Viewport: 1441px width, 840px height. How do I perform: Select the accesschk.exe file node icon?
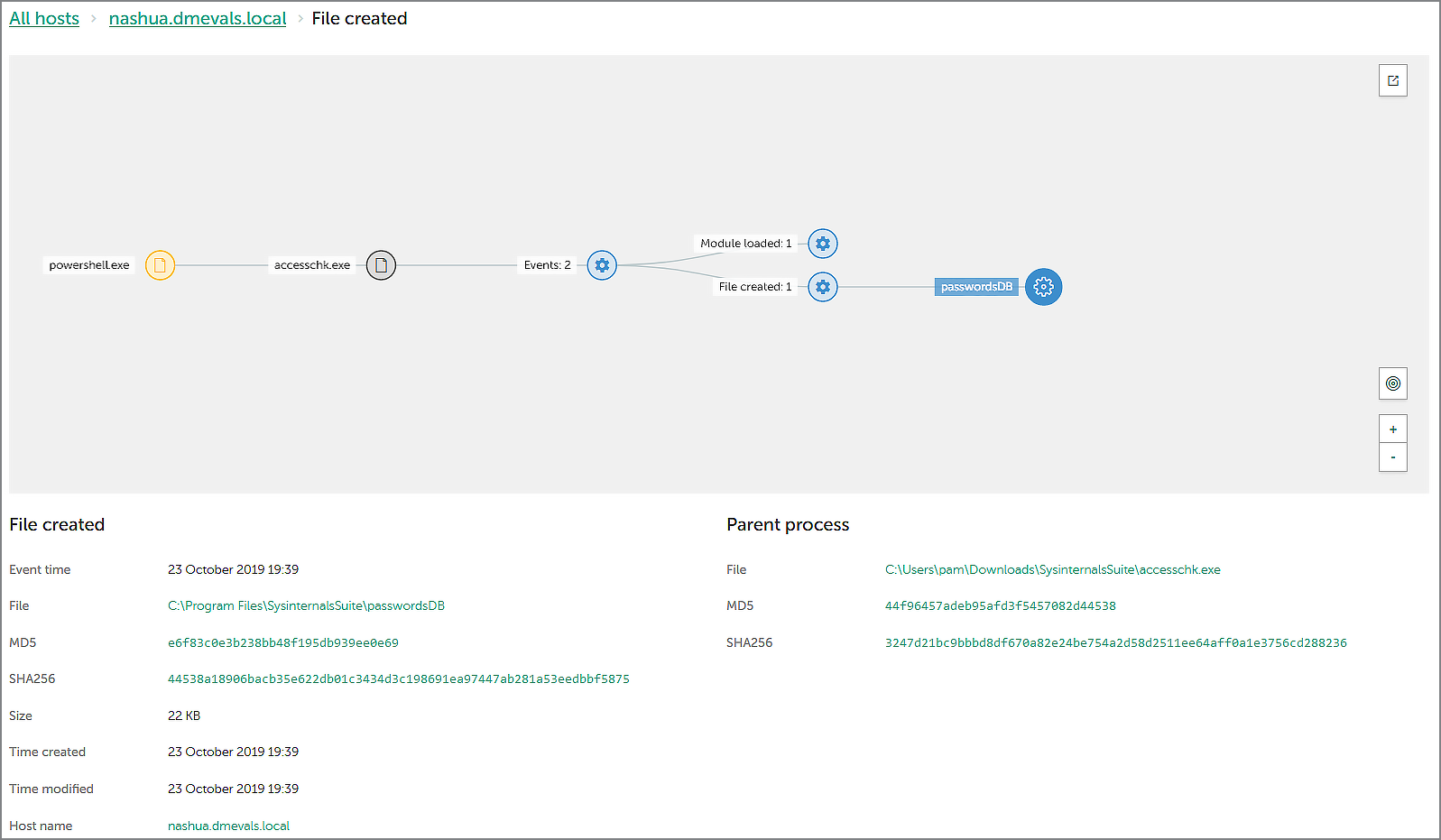tap(381, 265)
